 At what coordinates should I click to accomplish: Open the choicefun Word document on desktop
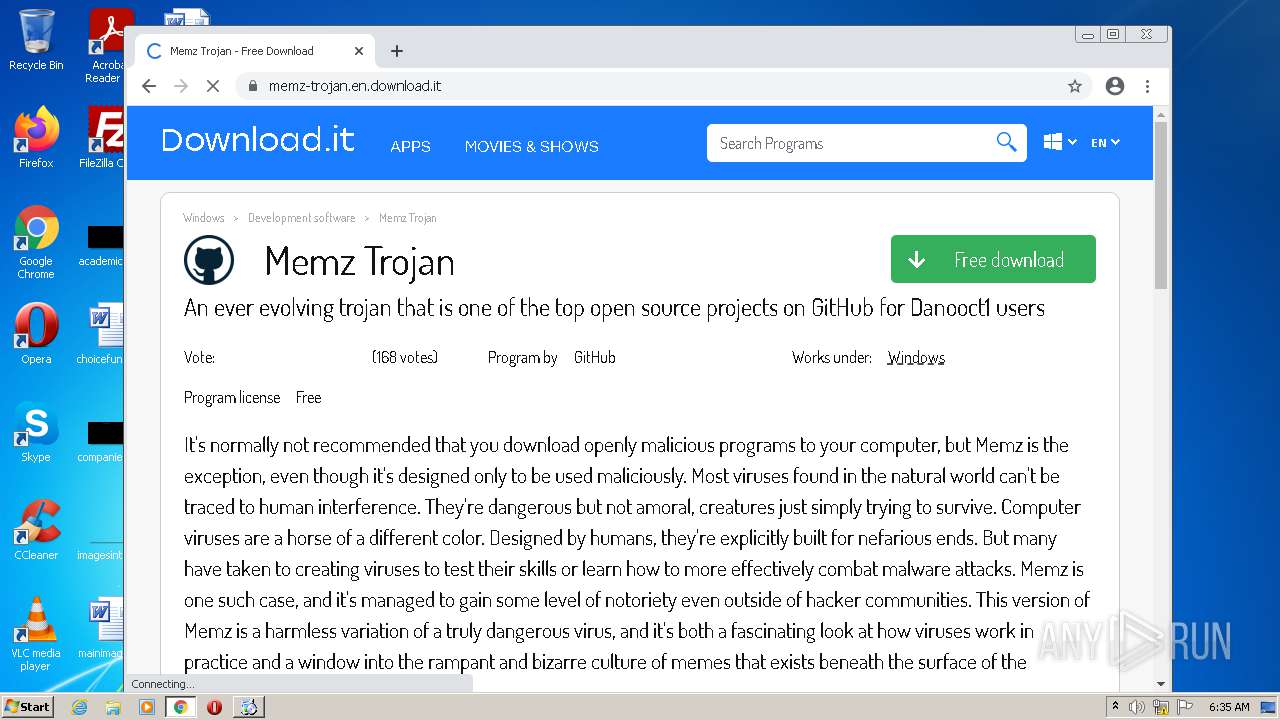pyautogui.click(x=103, y=333)
